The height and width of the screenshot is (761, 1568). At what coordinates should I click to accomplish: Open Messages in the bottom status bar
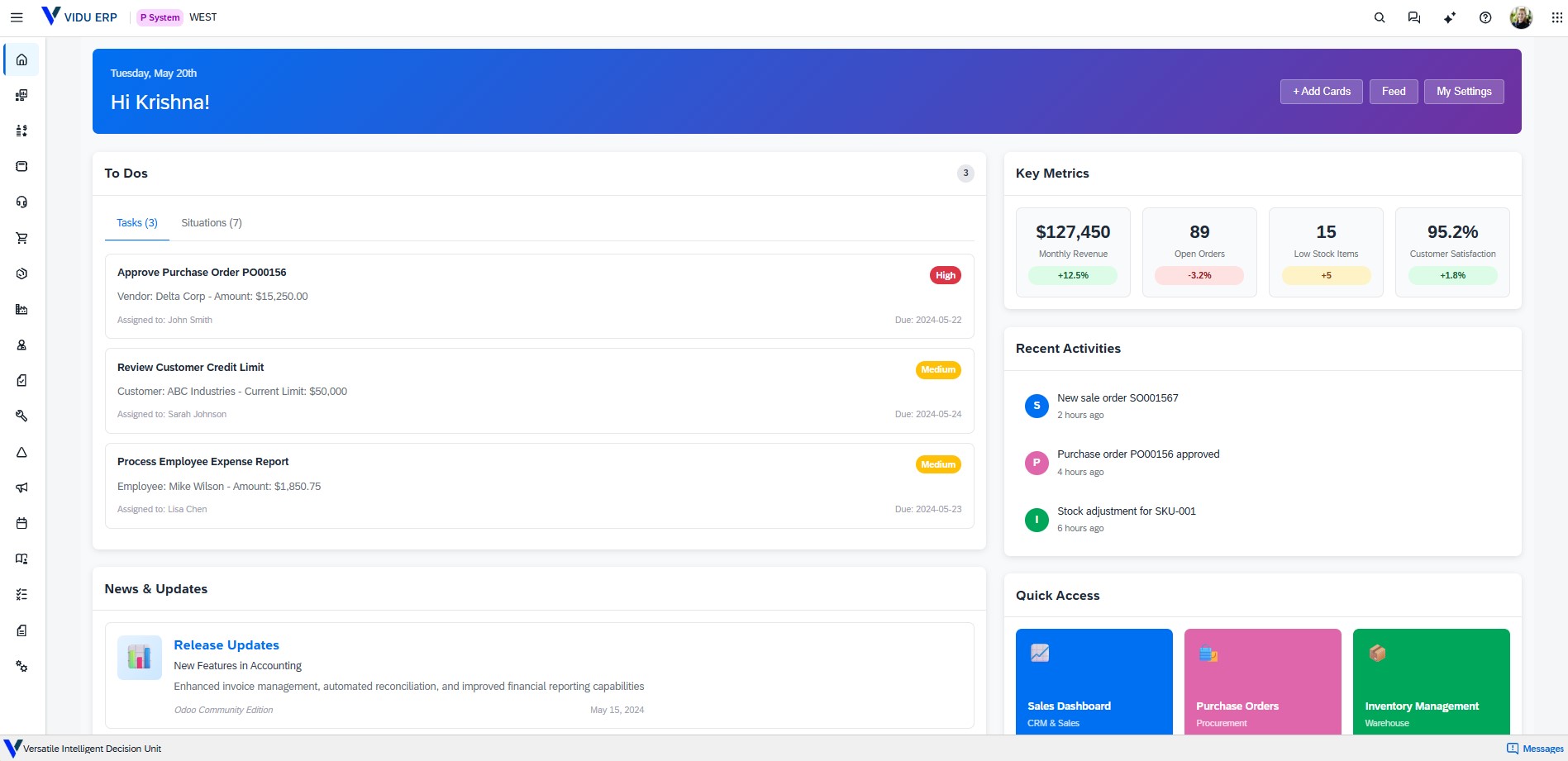1535,749
